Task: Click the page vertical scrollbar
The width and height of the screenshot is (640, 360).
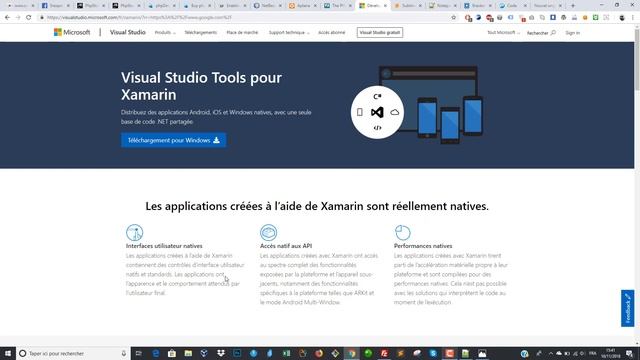Action: (x=637, y=59)
